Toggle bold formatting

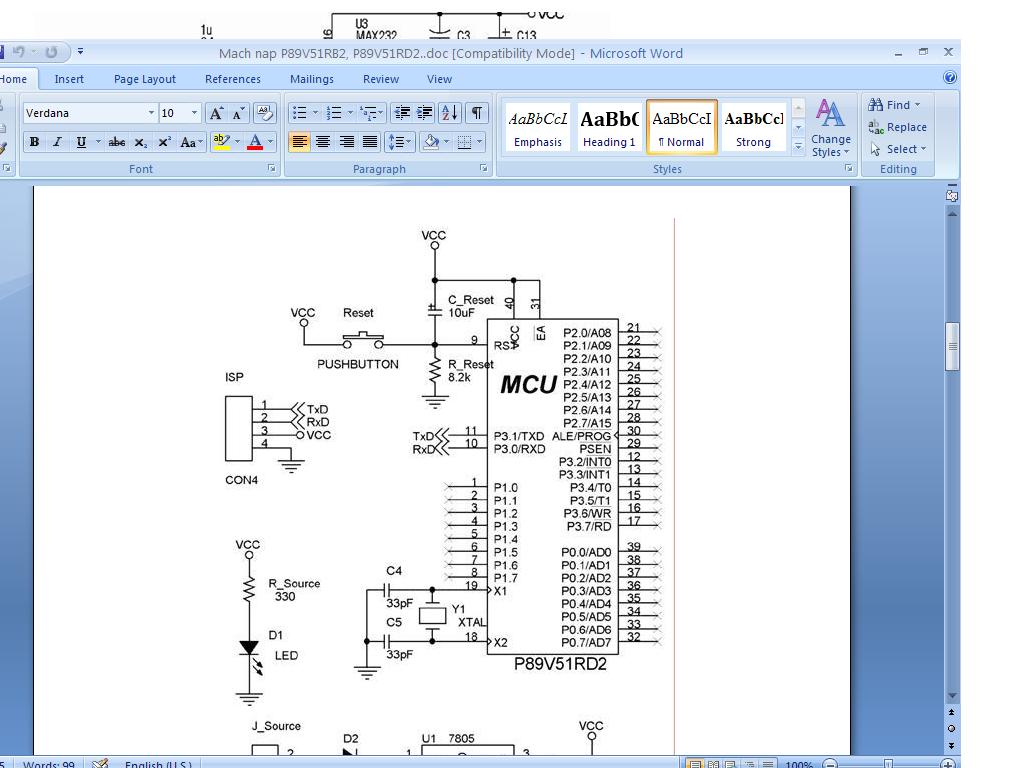click(35, 142)
